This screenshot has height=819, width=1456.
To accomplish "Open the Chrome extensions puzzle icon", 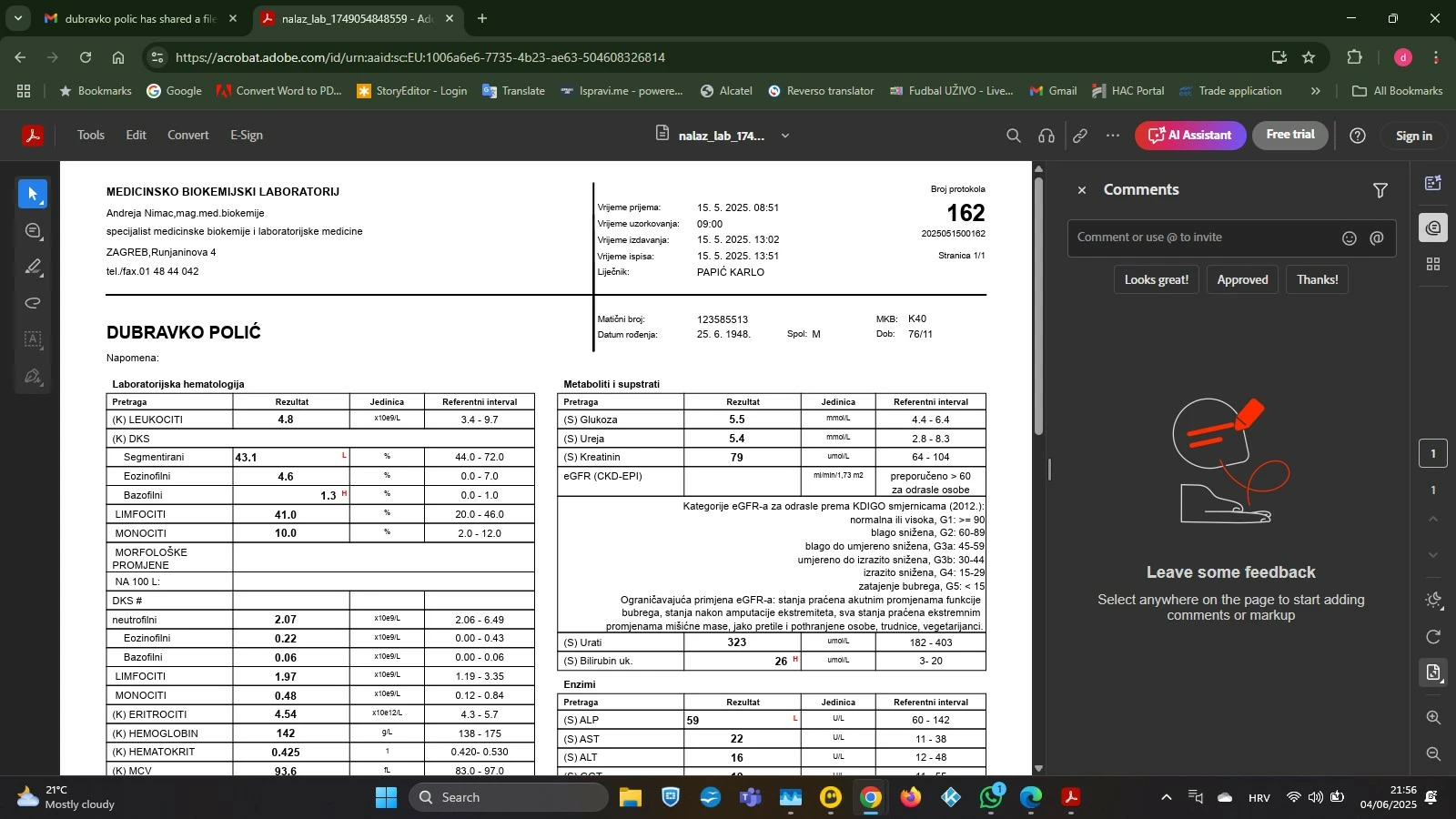I will (1354, 57).
